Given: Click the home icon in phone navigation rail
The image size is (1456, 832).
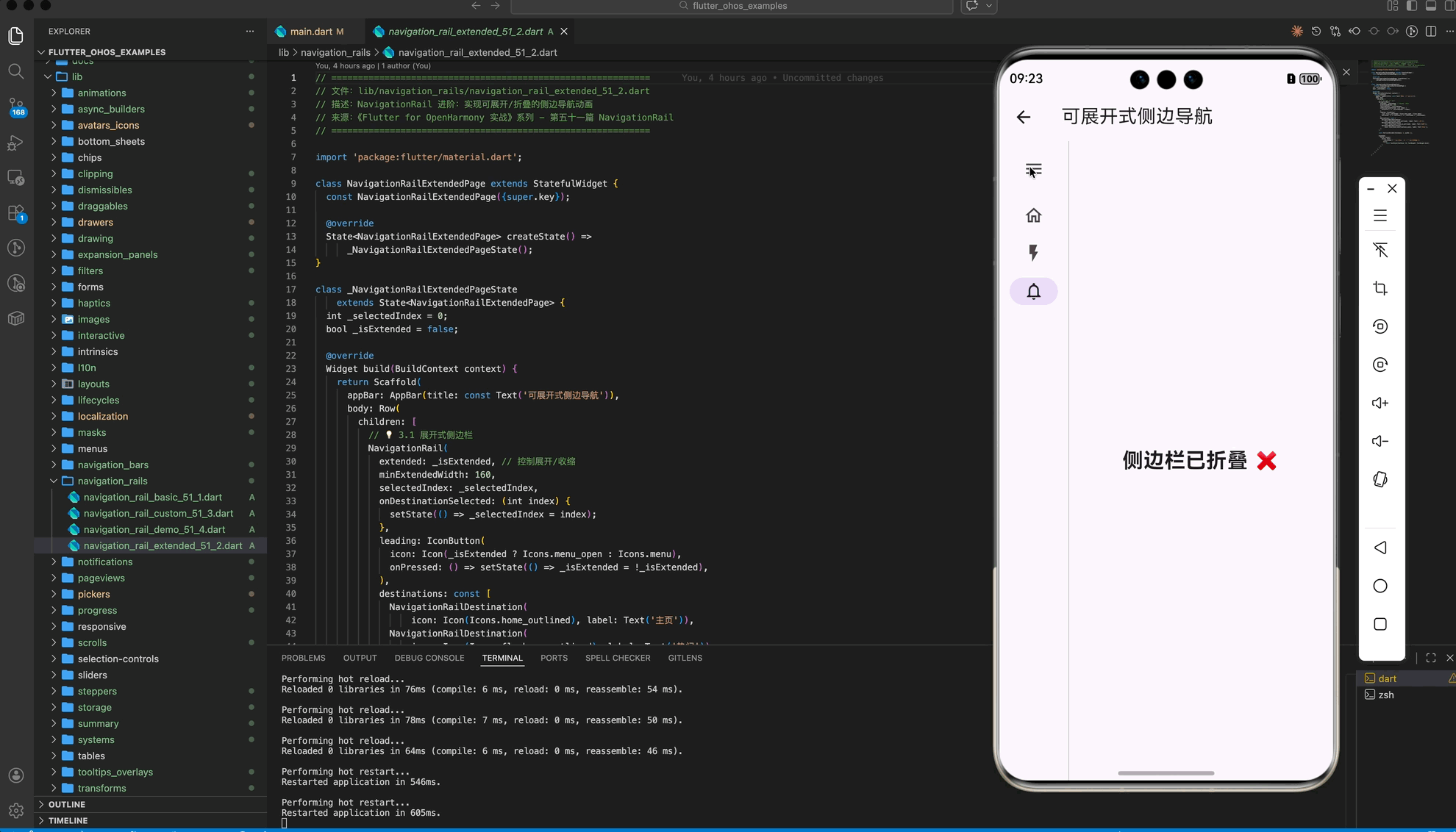Looking at the screenshot, I should pos(1033,215).
